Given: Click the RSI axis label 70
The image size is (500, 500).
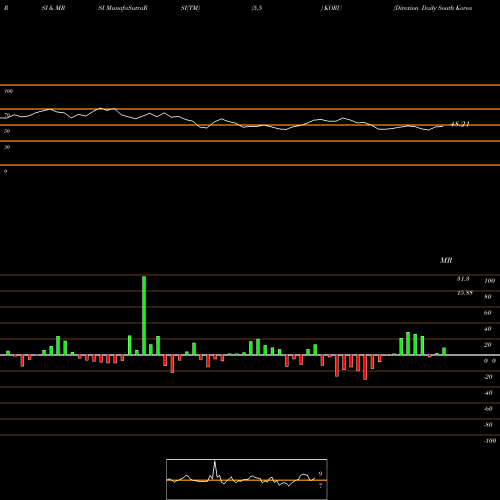Looking at the screenshot, I should (x=7, y=115).
